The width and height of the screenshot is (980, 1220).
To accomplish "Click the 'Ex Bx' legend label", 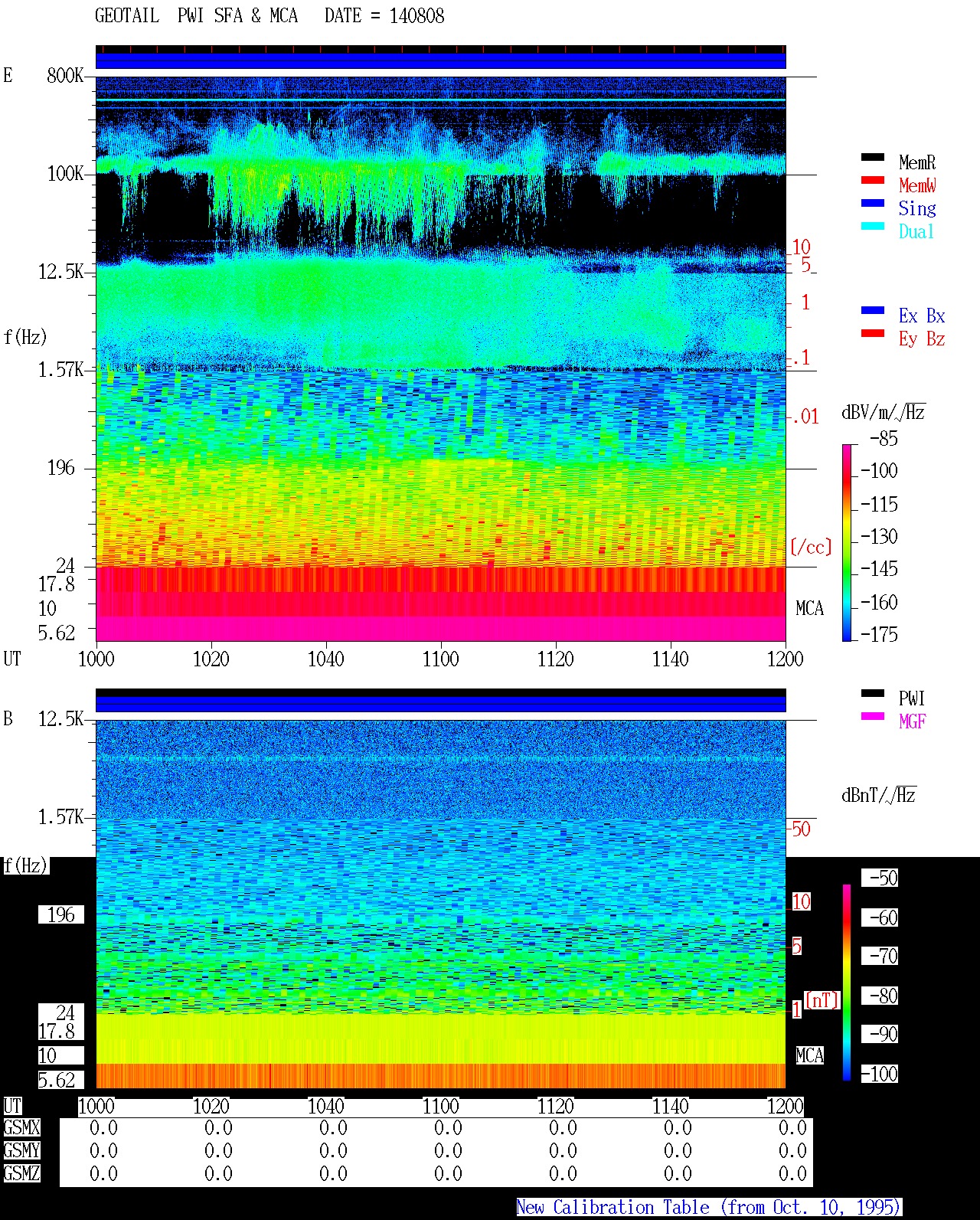I will (922, 316).
